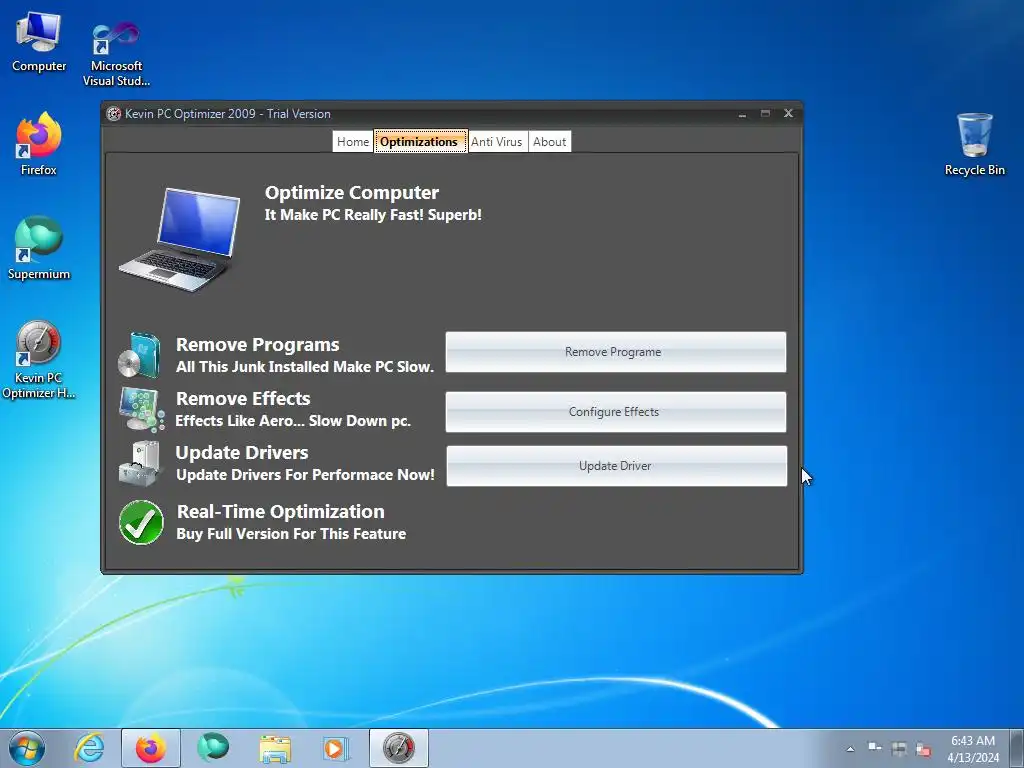The width and height of the screenshot is (1024, 768).
Task: Select the Recycle Bin desktop icon
Action: click(x=974, y=145)
